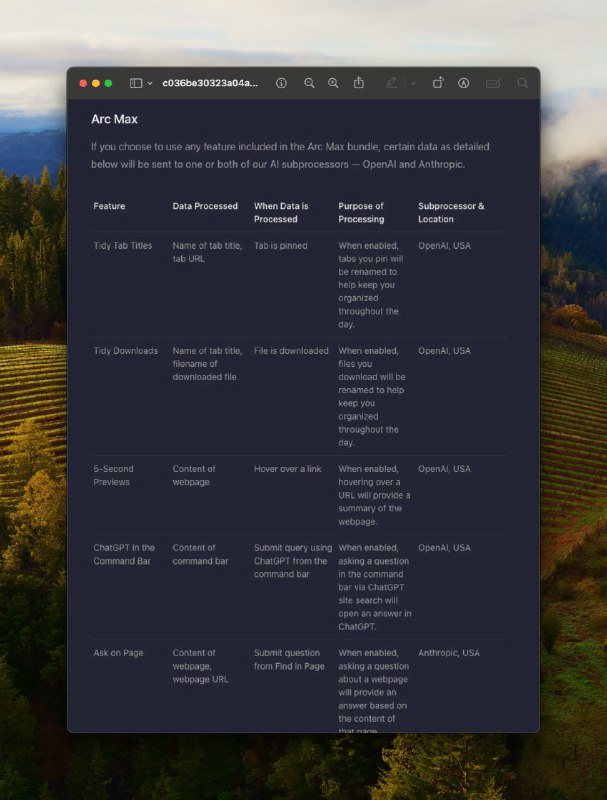The image size is (607, 800).
Task: Click the Arc Max heading text
Action: (114, 119)
